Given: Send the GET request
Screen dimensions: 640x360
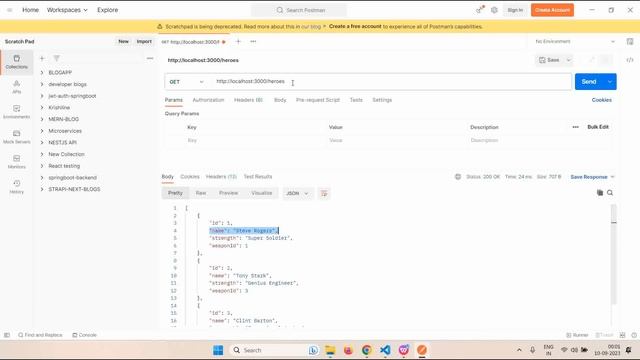Looking at the screenshot, I should (x=589, y=82).
